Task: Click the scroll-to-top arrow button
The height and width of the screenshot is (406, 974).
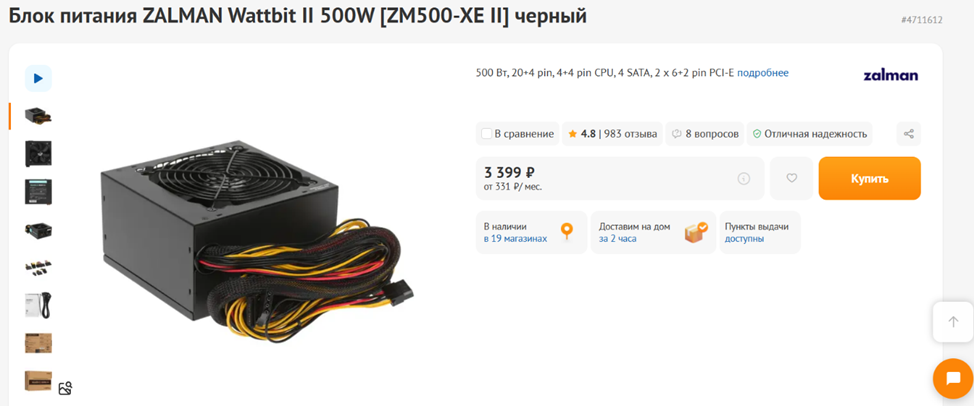Action: (953, 322)
